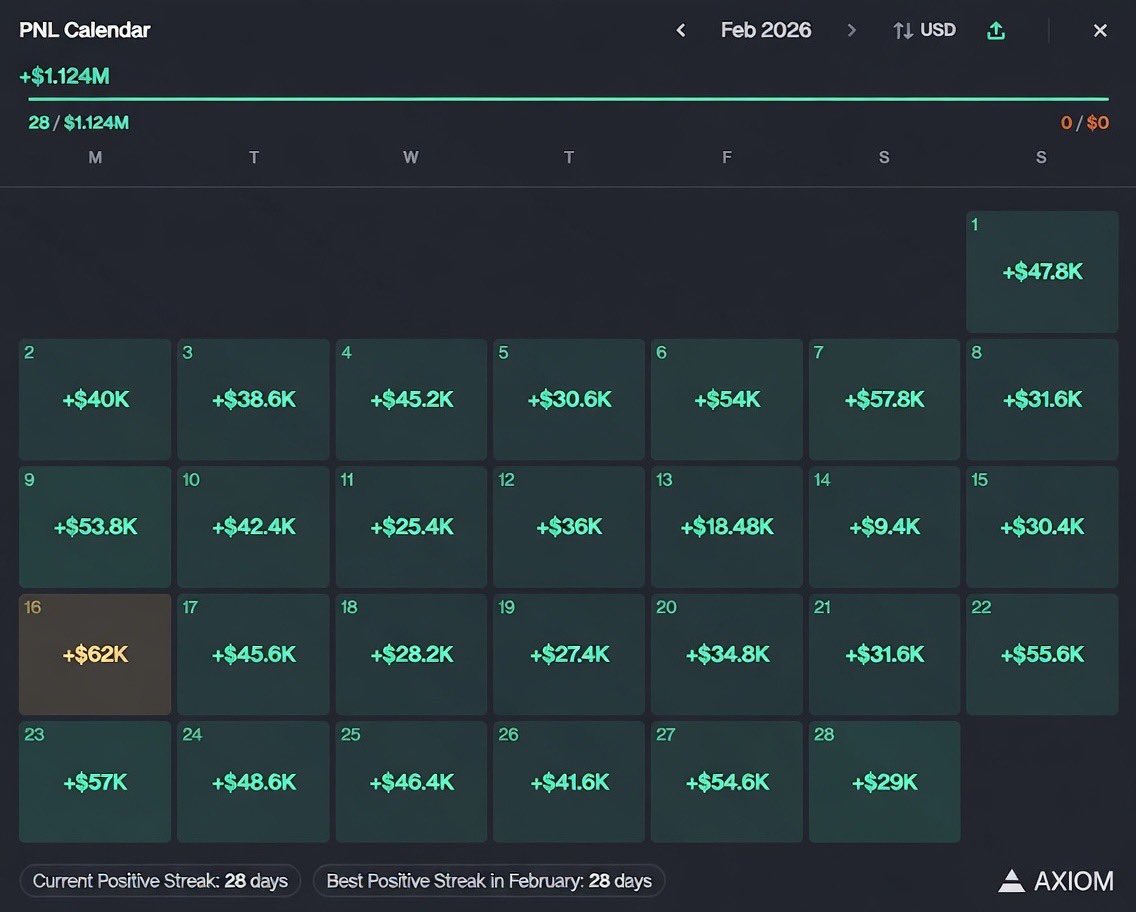Open day 12 showing +$36K

(x=569, y=527)
